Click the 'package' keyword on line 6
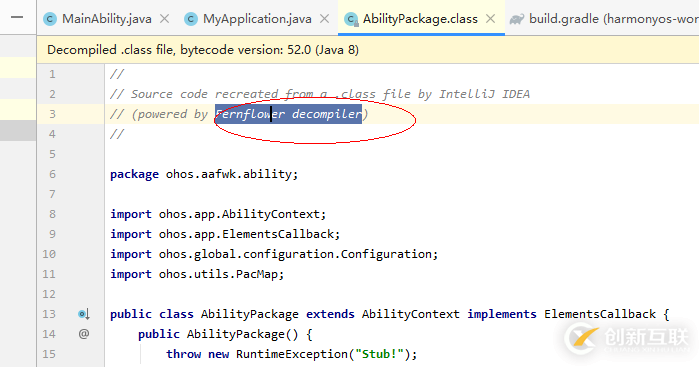The height and width of the screenshot is (367, 699). [134, 174]
